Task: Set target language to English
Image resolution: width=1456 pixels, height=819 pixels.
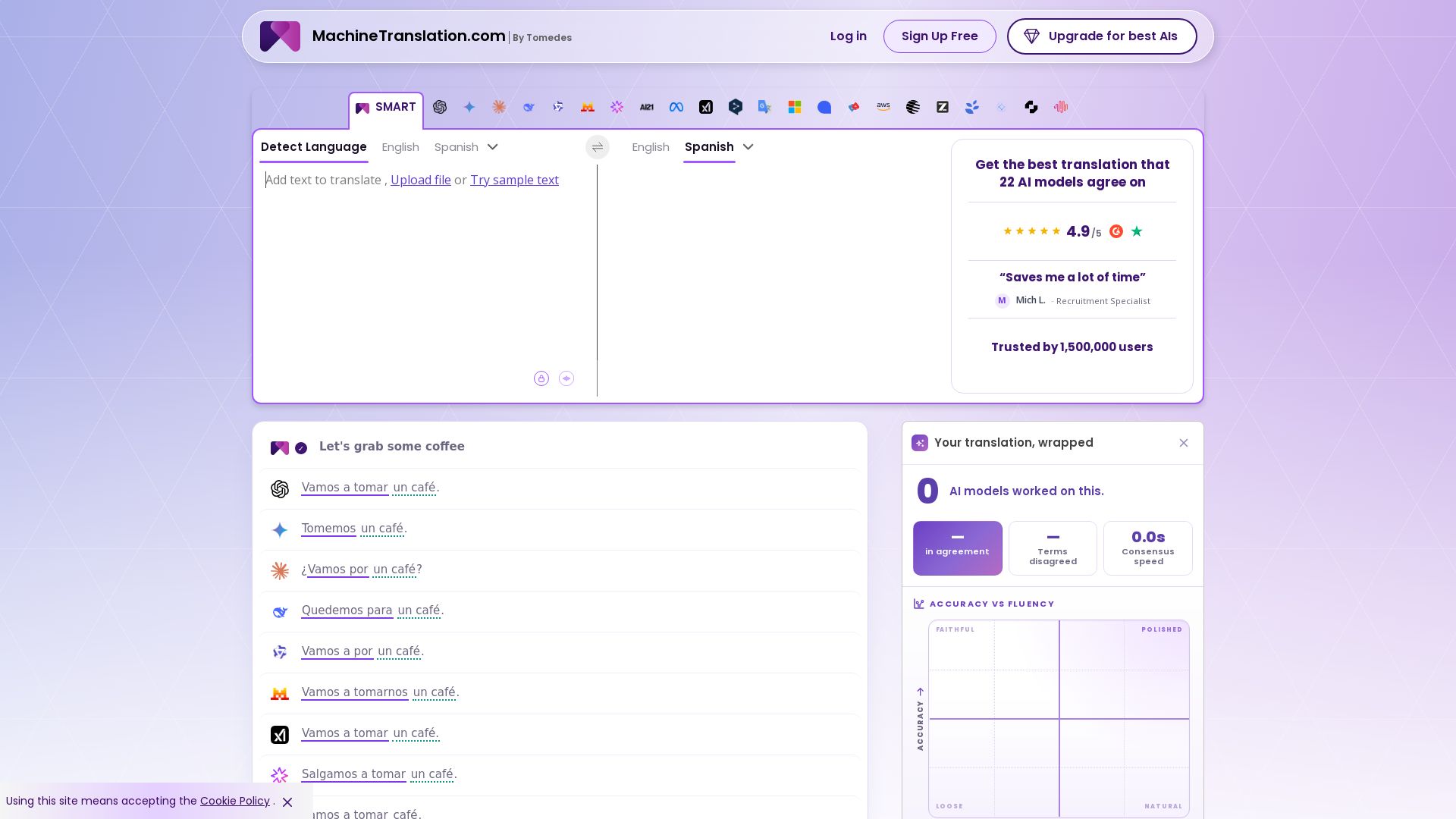Action: tap(651, 147)
